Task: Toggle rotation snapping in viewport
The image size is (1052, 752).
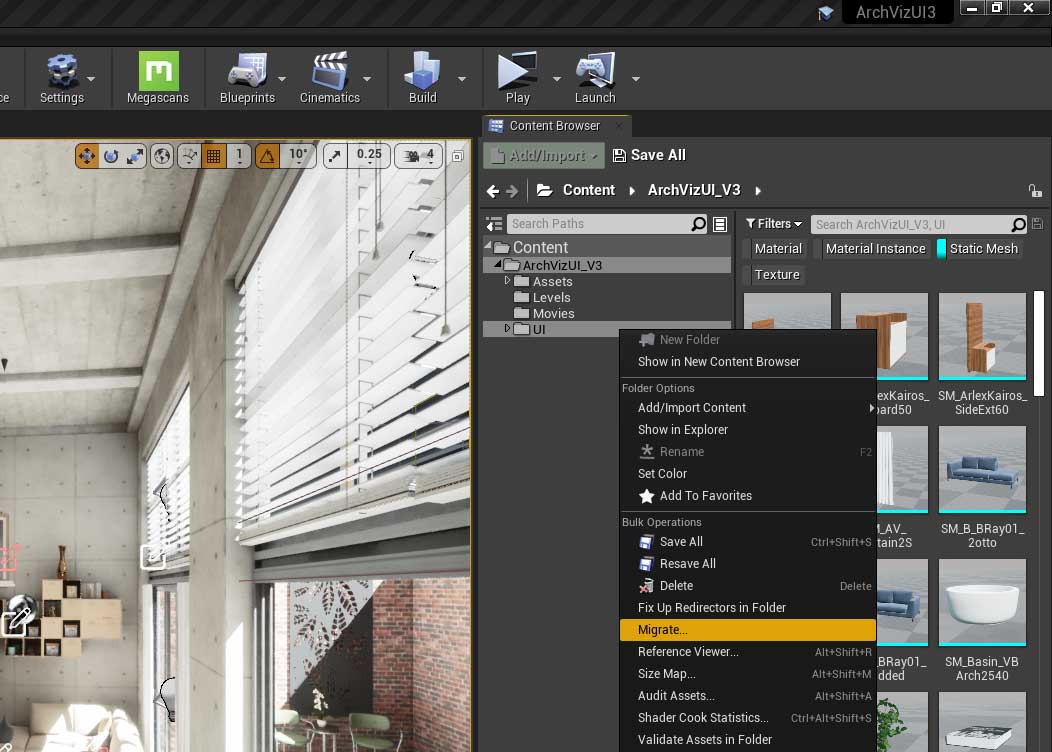Action: 267,156
